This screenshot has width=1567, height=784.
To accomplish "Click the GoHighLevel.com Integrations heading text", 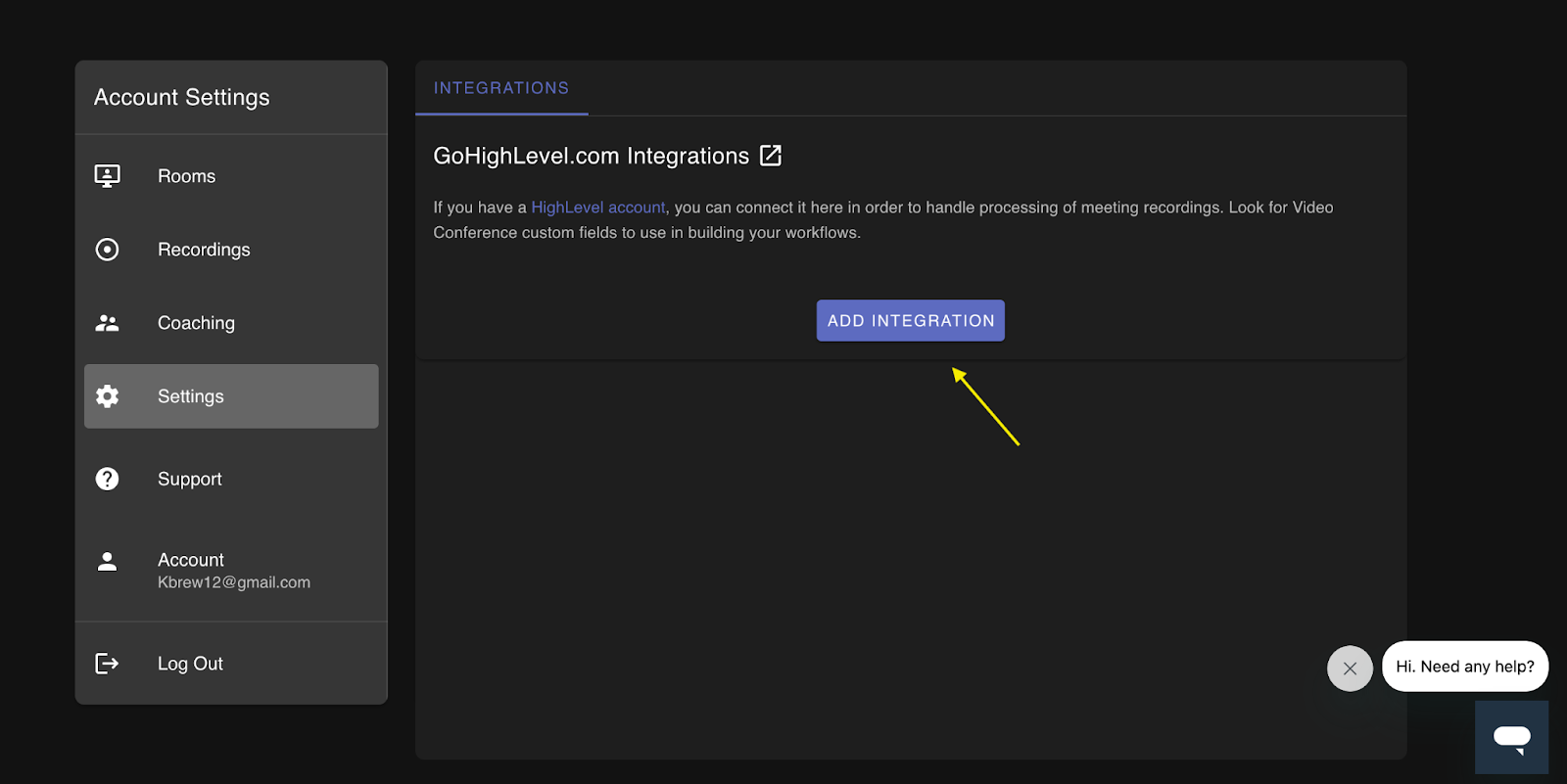I will click(592, 156).
